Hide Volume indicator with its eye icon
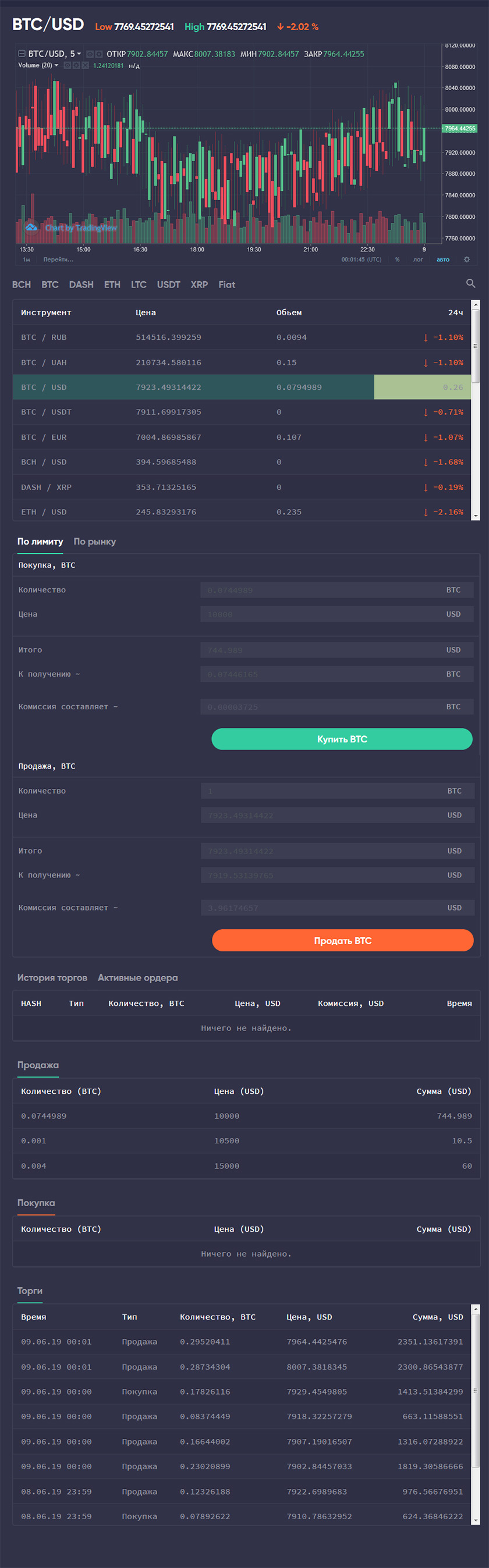489x1568 pixels. [68, 66]
